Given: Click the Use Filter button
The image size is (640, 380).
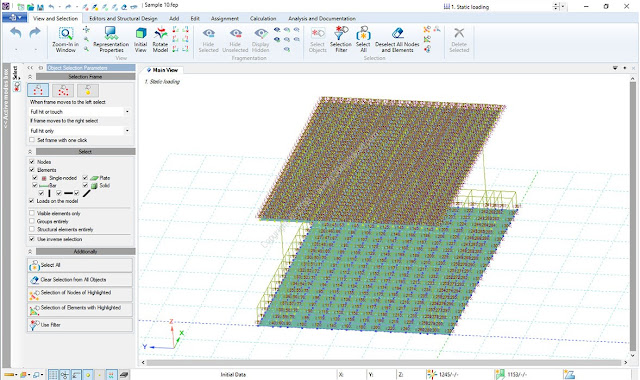Looking at the screenshot, I should [80, 325].
